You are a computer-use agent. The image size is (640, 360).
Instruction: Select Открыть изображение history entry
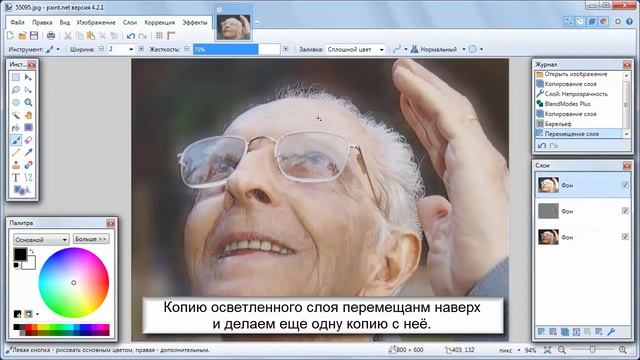click(x=578, y=74)
